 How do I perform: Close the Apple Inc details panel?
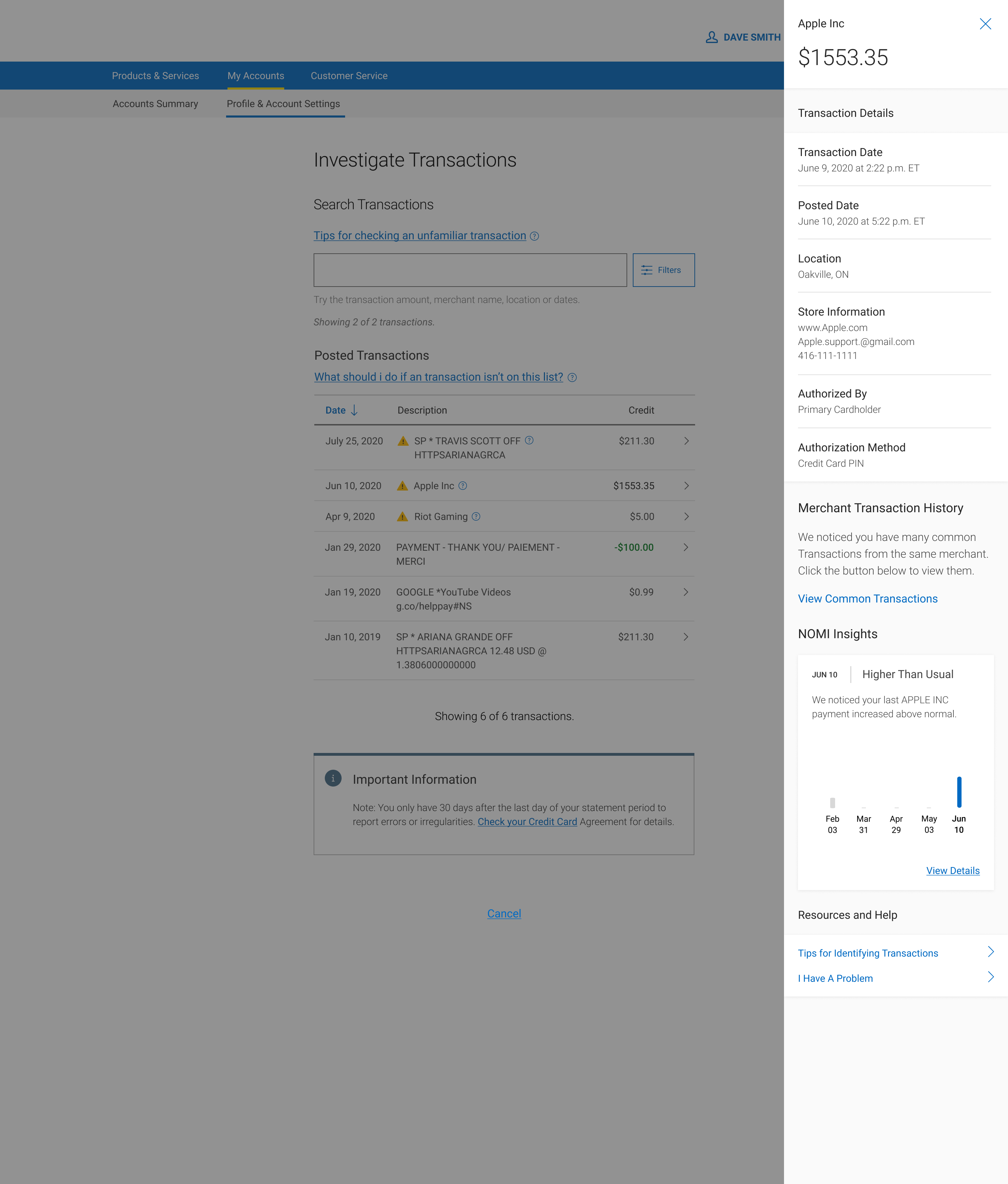coord(985,24)
